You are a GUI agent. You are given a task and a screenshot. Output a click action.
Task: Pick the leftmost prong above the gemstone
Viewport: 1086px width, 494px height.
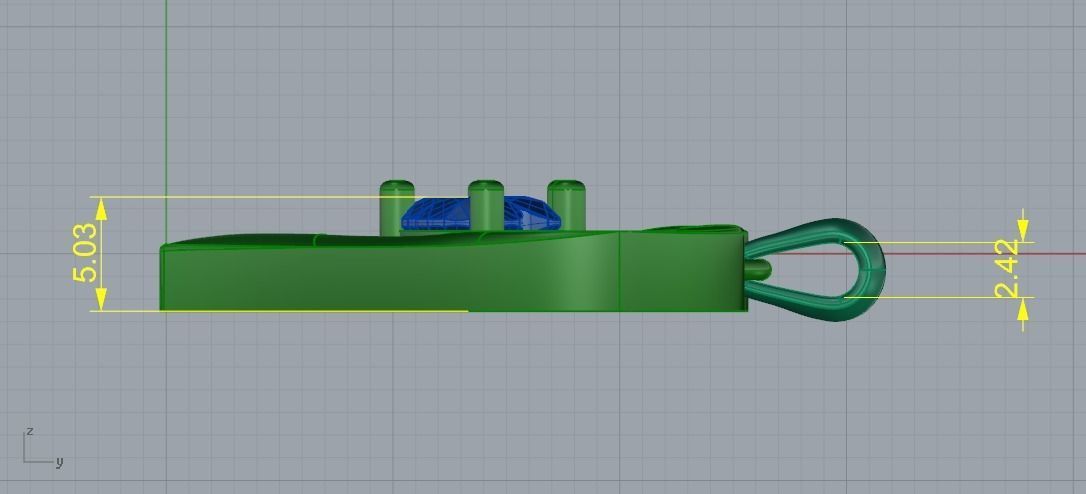(x=397, y=207)
